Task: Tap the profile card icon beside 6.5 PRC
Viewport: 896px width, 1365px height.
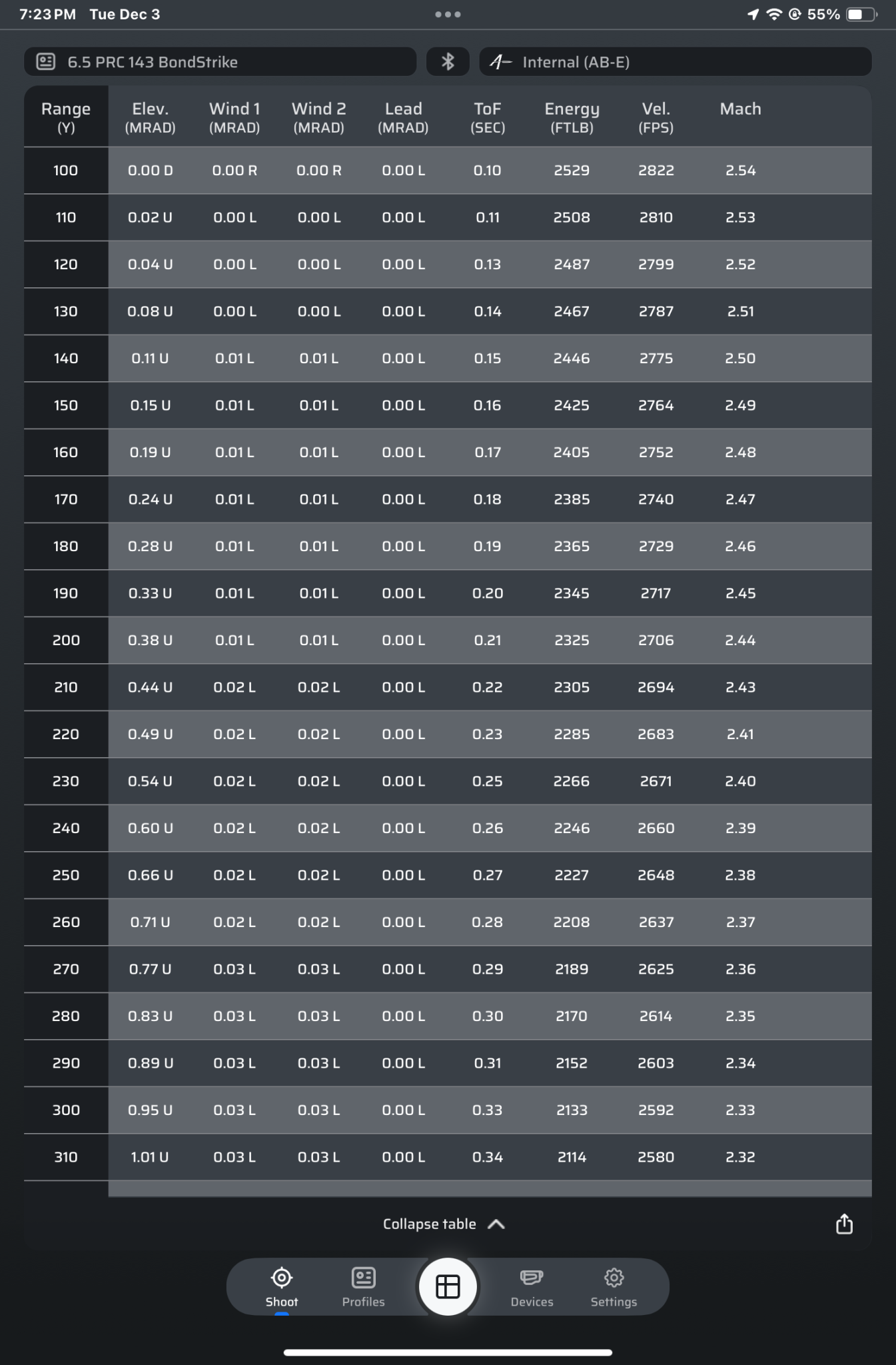Action: (x=45, y=62)
